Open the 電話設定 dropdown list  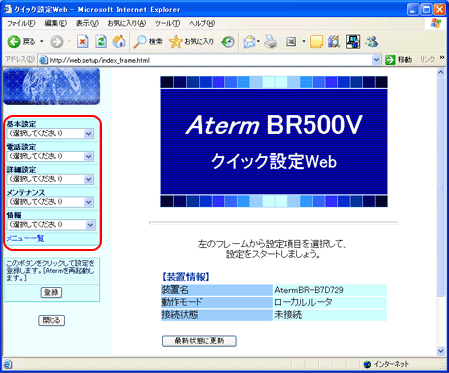(x=50, y=156)
